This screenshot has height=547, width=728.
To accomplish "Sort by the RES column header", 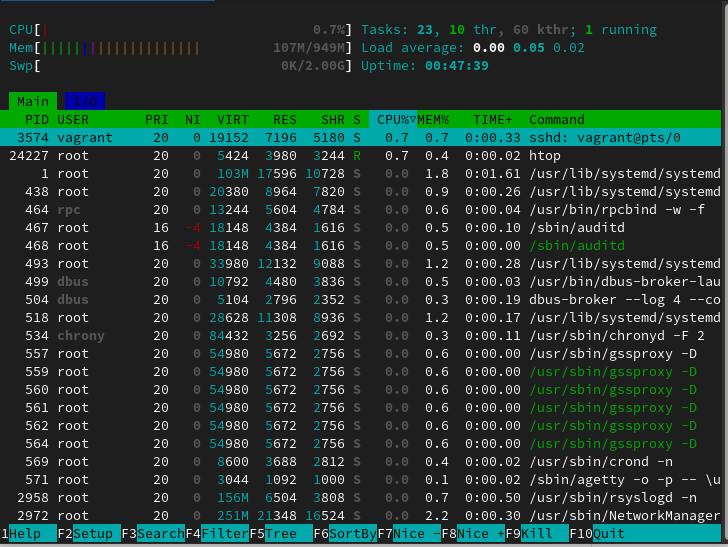I will pos(285,119).
